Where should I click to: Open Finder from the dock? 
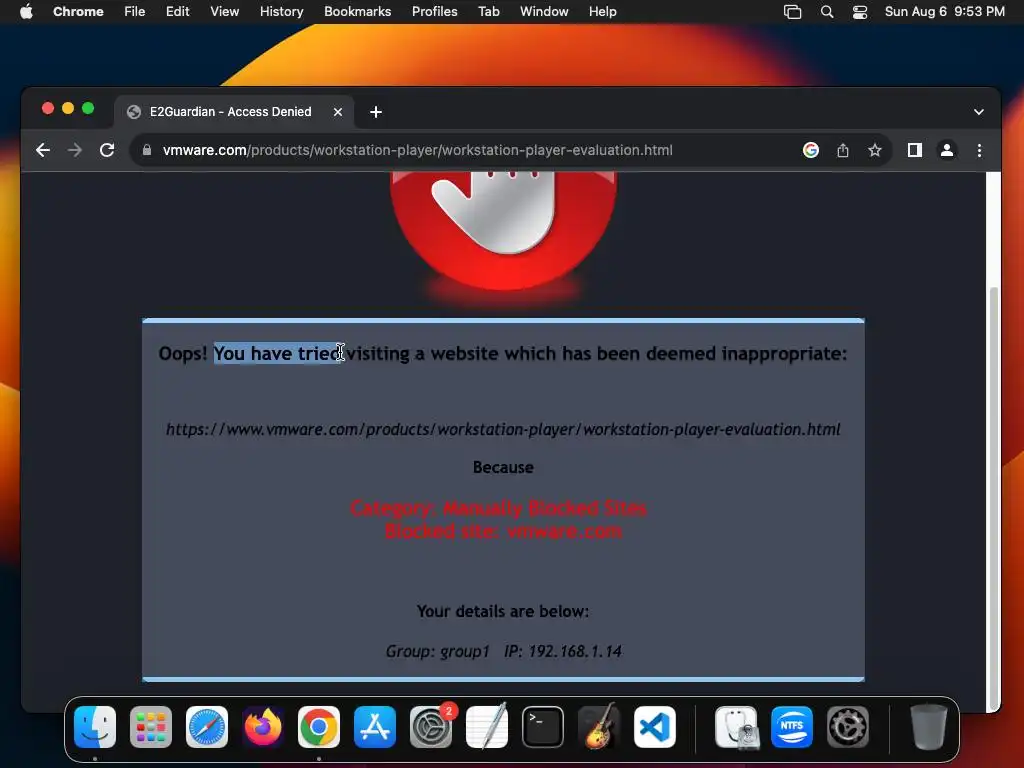[x=95, y=727]
